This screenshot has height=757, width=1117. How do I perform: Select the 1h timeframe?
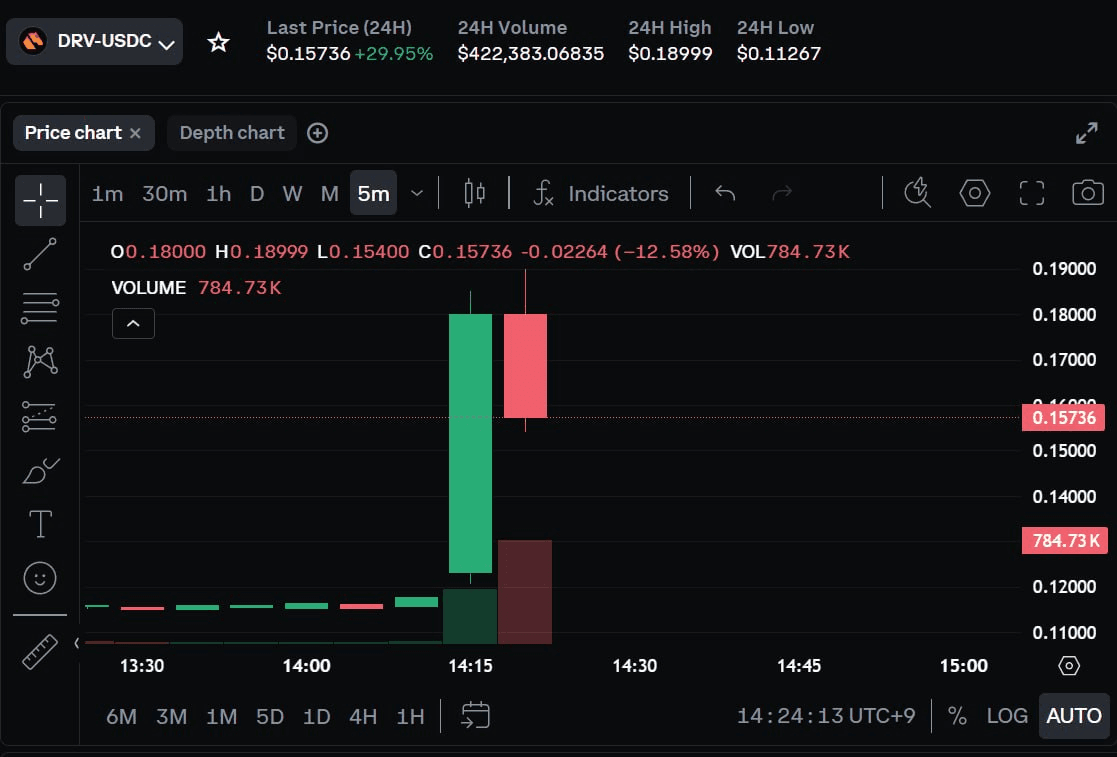point(219,194)
